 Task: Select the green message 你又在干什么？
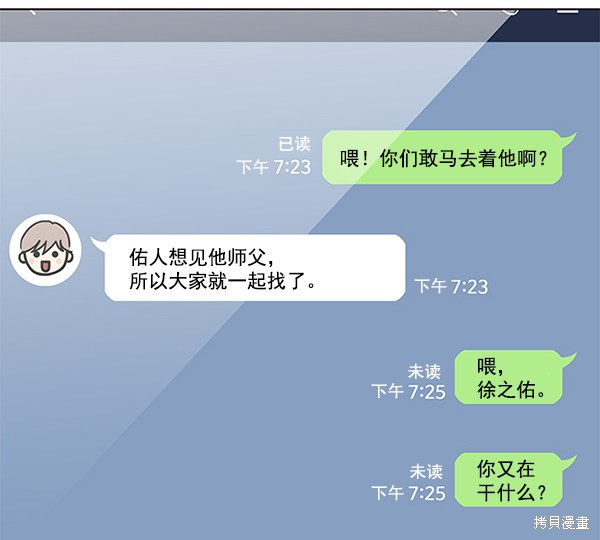point(509,480)
